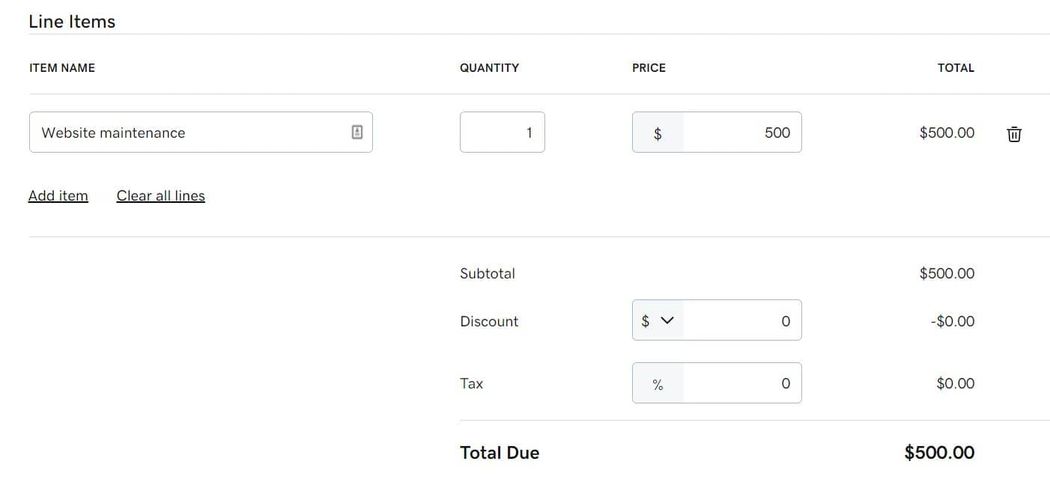Click the TOTAL column header
This screenshot has width=1050, height=488.
tap(956, 68)
